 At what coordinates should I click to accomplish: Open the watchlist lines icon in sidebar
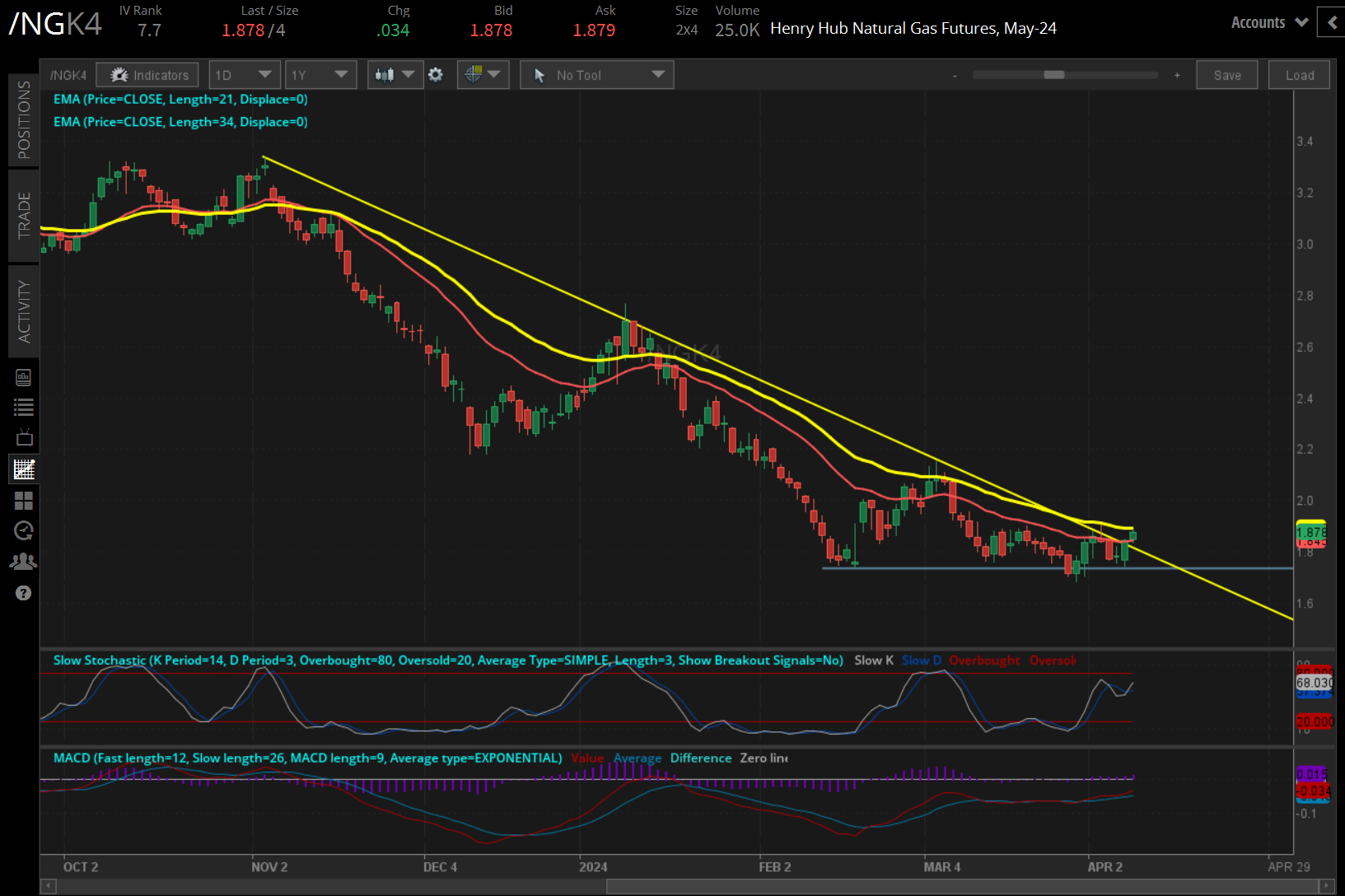tap(23, 407)
